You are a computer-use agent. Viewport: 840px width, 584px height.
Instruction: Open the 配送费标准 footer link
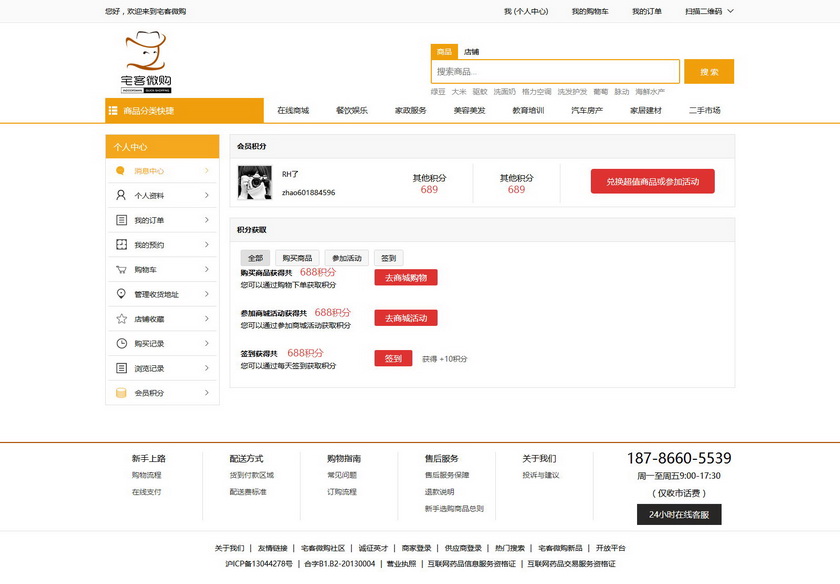[248, 491]
